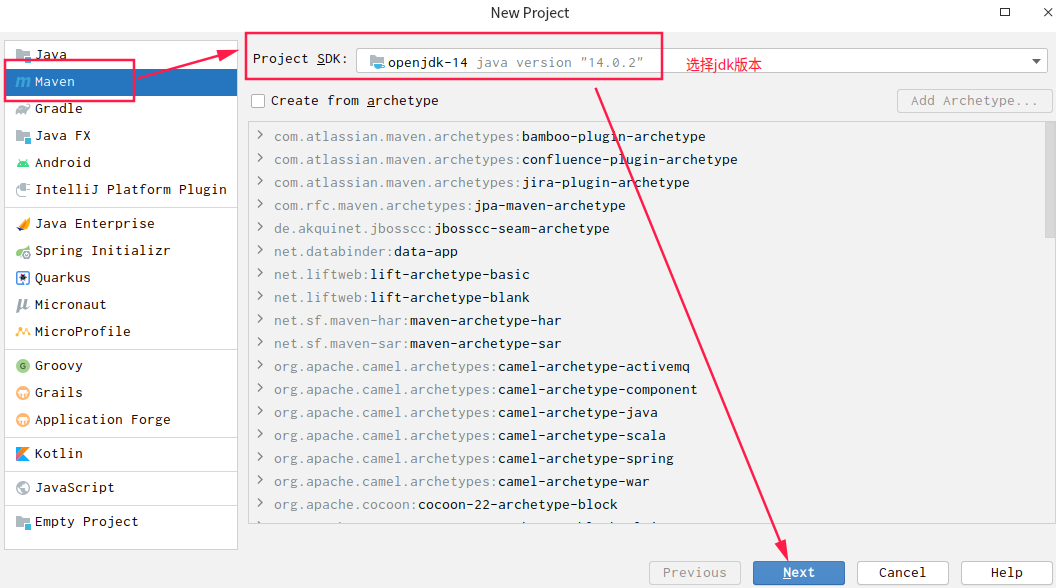Select Java Enterprise label

95,224
